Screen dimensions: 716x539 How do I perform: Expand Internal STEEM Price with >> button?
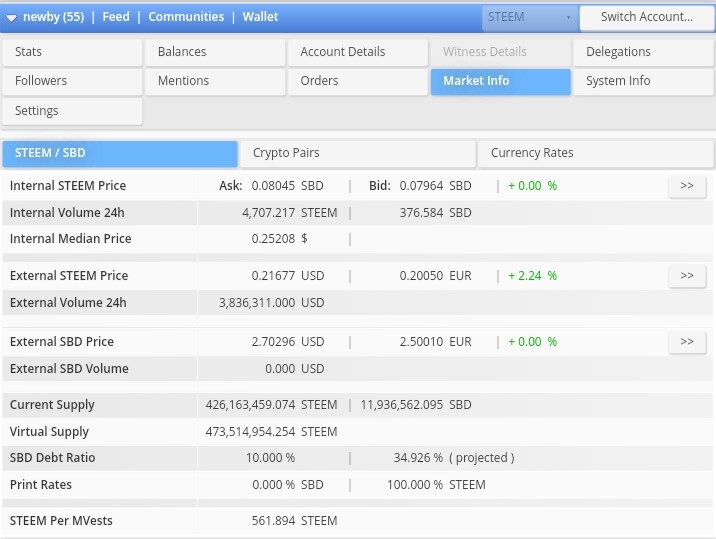pyautogui.click(x=687, y=186)
